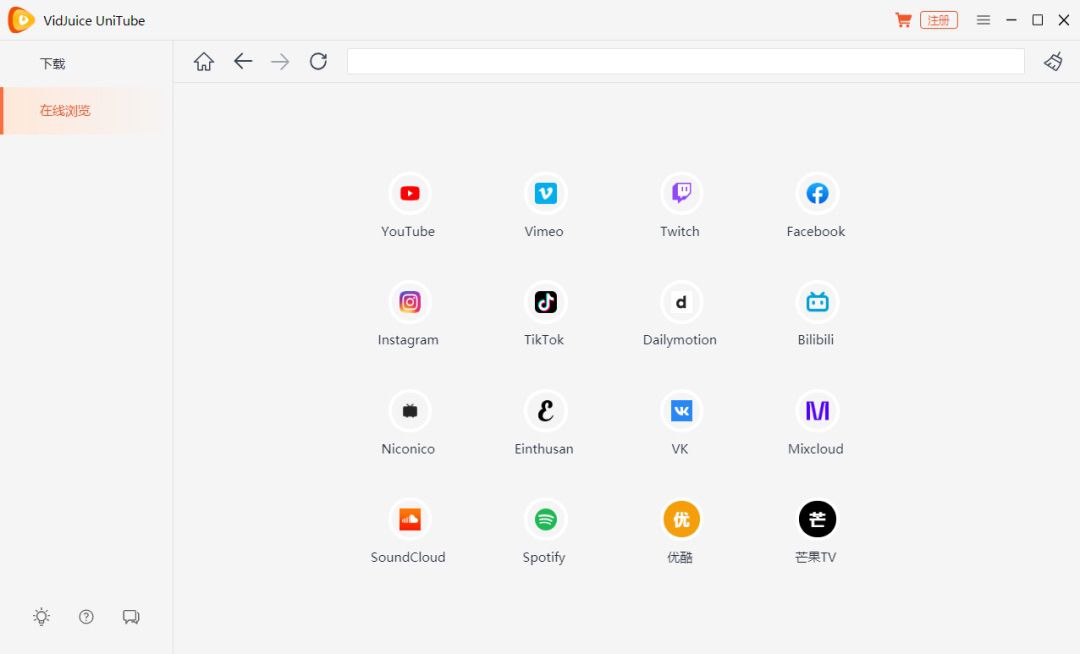Viewport: 1080px width, 654px height.
Task: Click the Instagram text label
Action: click(408, 339)
